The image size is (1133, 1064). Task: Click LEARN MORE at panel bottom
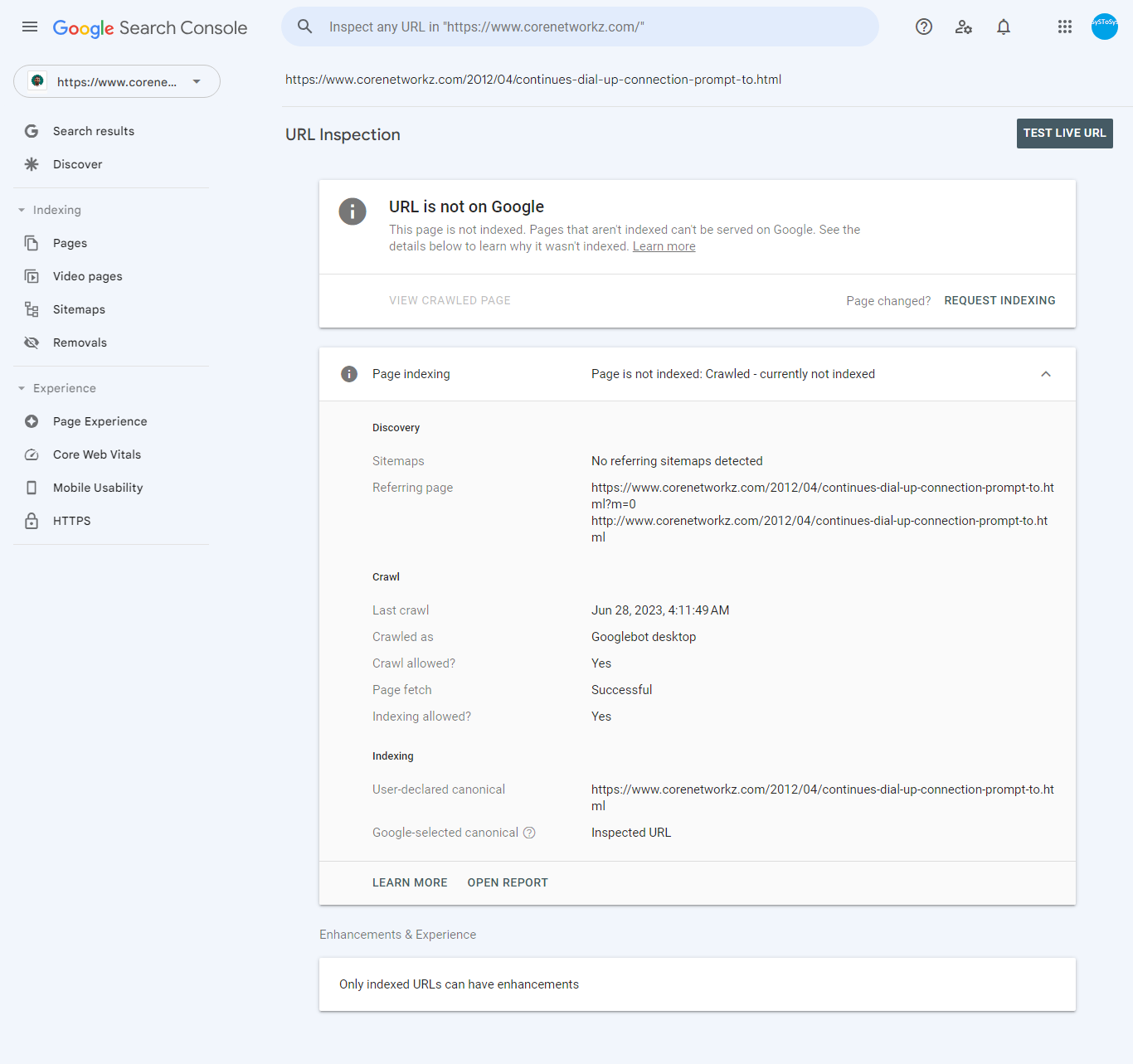410,882
